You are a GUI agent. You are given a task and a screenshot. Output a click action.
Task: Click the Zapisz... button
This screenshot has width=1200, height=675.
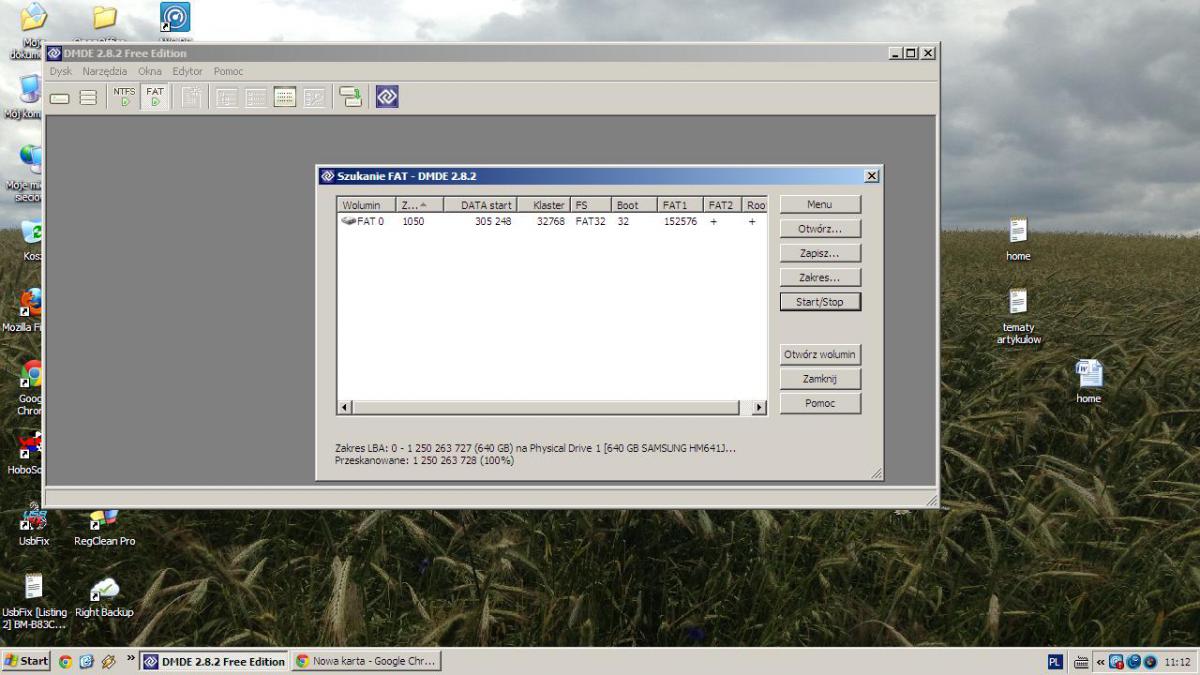click(820, 253)
